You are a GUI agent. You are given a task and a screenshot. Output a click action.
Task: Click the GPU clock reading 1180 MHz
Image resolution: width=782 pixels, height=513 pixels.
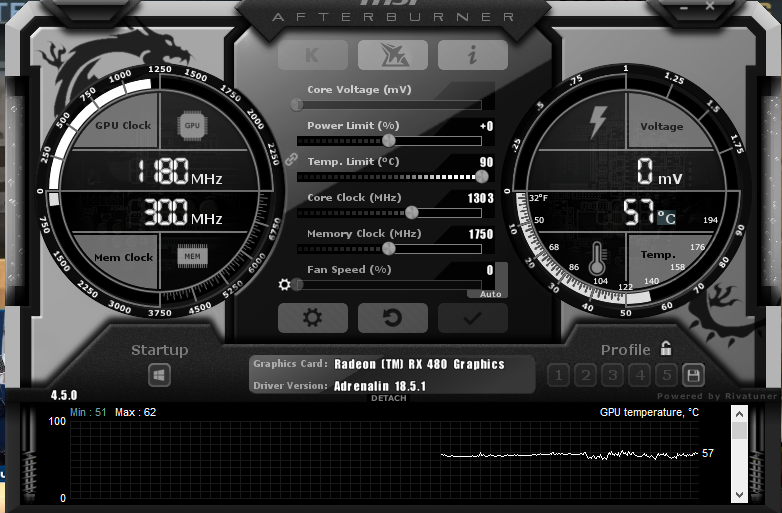pyautogui.click(x=180, y=171)
